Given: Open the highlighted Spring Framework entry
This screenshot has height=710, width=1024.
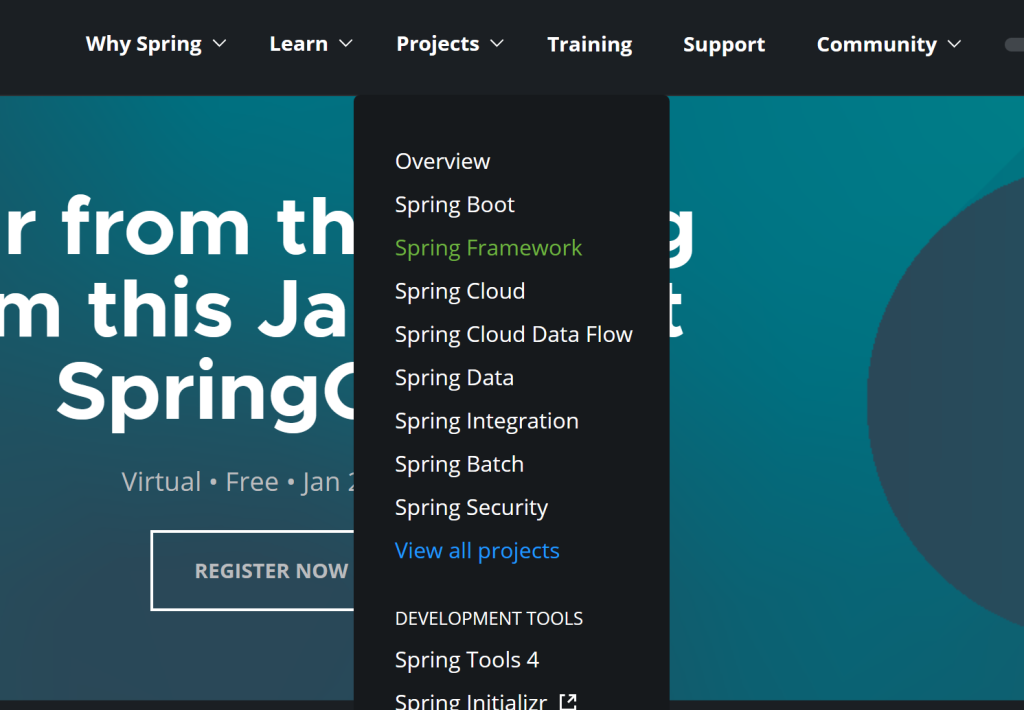Looking at the screenshot, I should pyautogui.click(x=488, y=248).
